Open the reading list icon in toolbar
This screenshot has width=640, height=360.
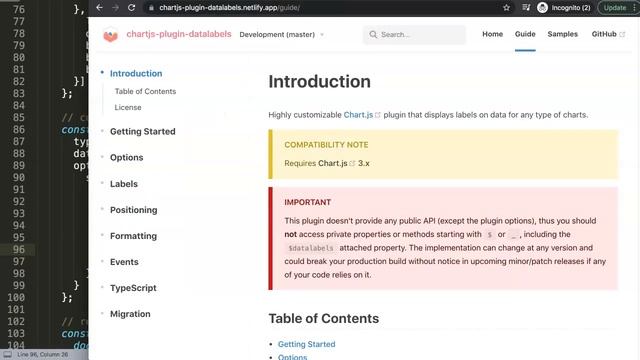click(526, 7)
